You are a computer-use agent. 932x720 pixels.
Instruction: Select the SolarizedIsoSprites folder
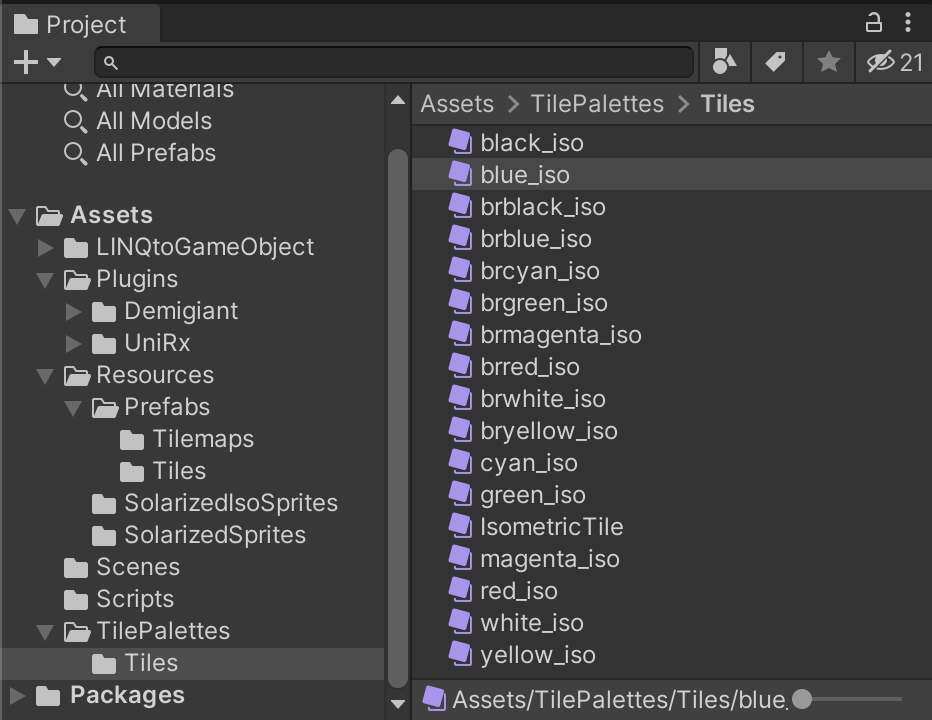[x=215, y=503]
